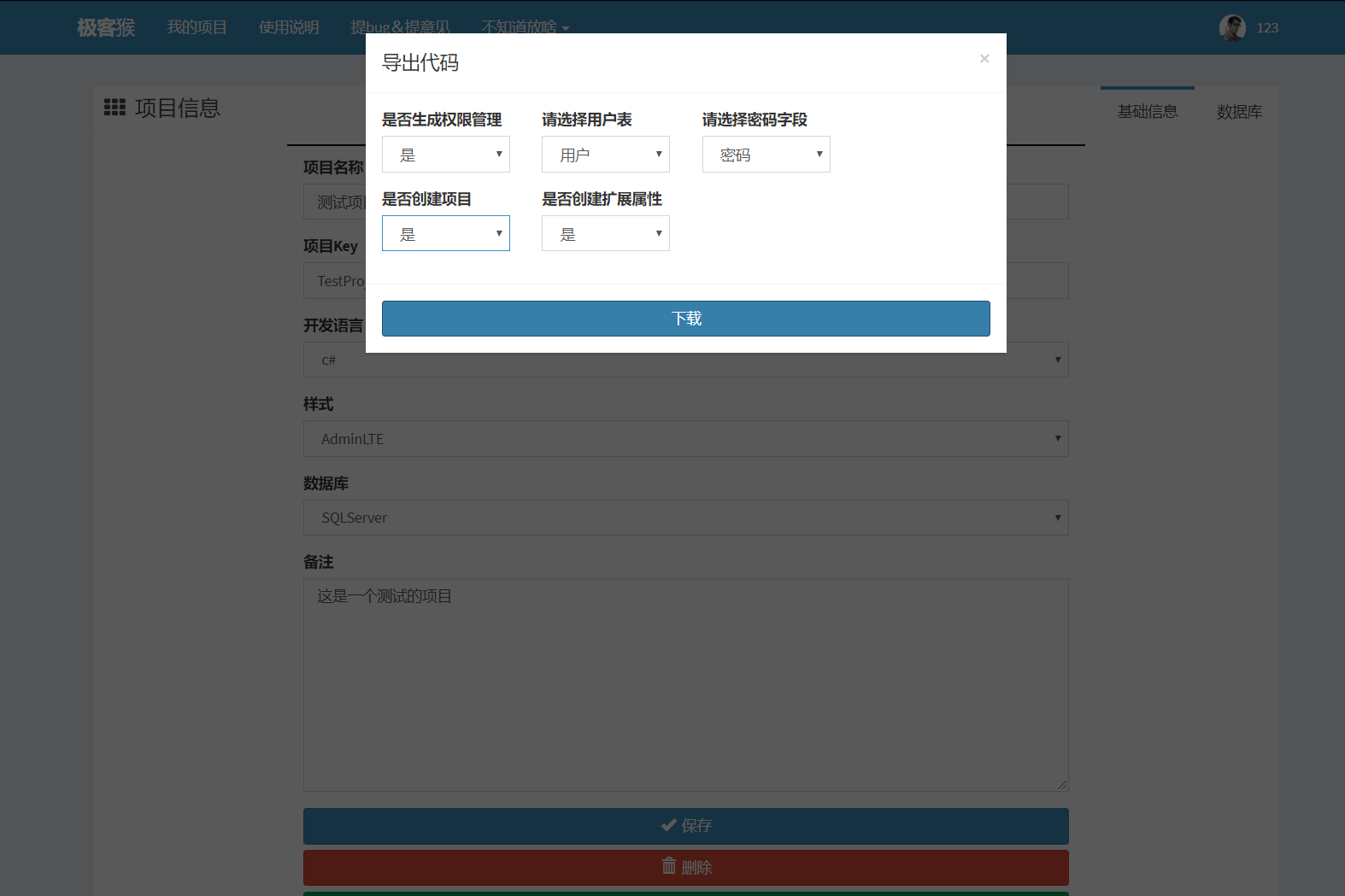The width and height of the screenshot is (1345, 896).
Task: Click the 下载 button
Action: click(x=686, y=319)
